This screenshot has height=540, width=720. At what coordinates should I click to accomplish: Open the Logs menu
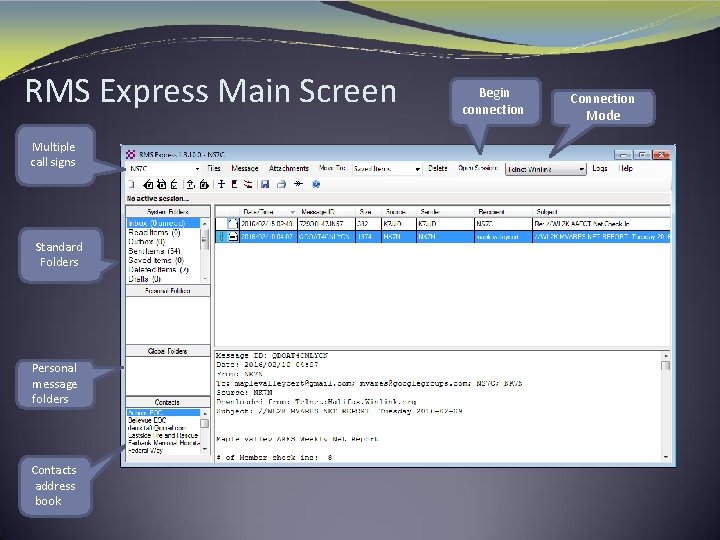(x=600, y=169)
